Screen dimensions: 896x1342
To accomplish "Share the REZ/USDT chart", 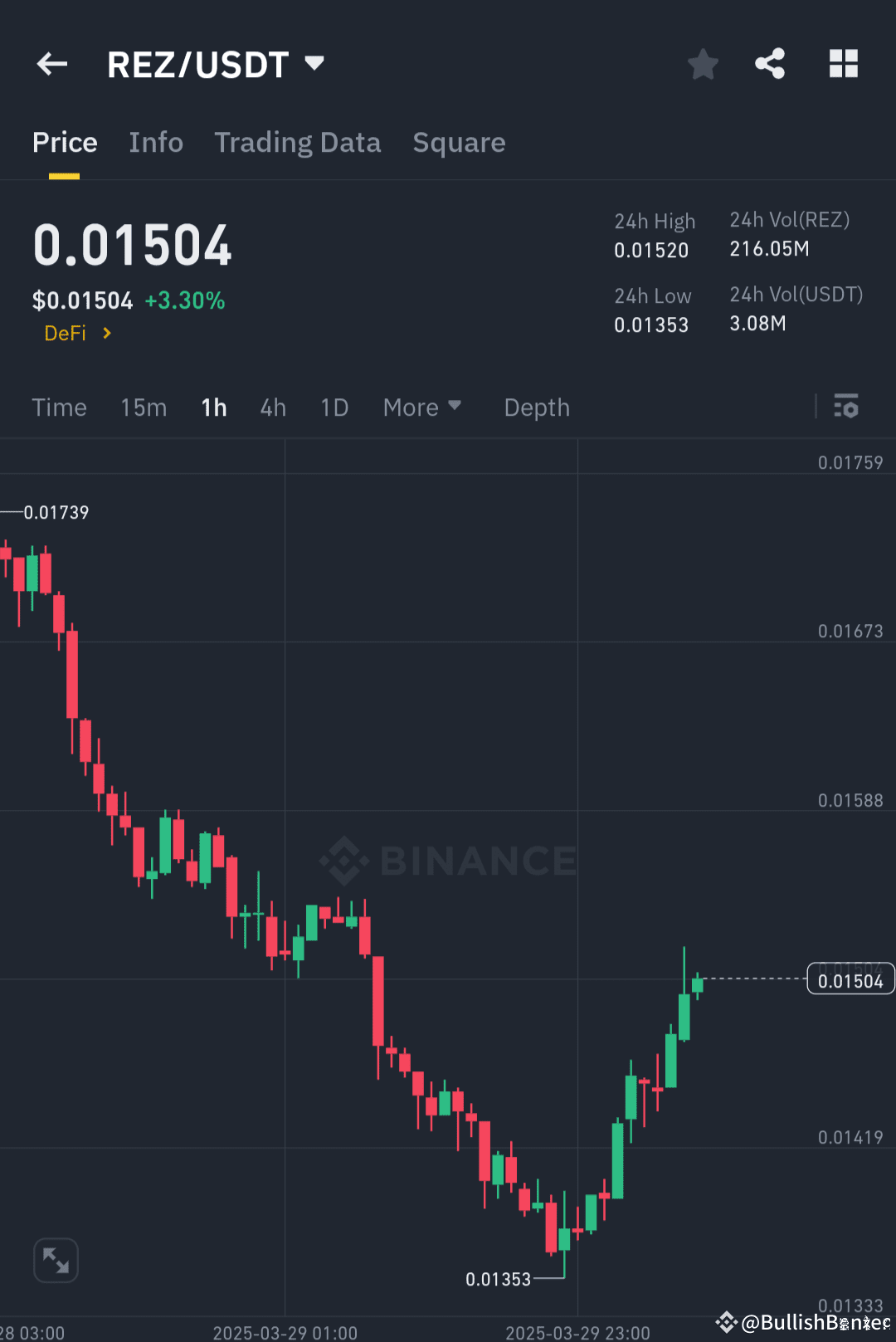I will coord(770,64).
